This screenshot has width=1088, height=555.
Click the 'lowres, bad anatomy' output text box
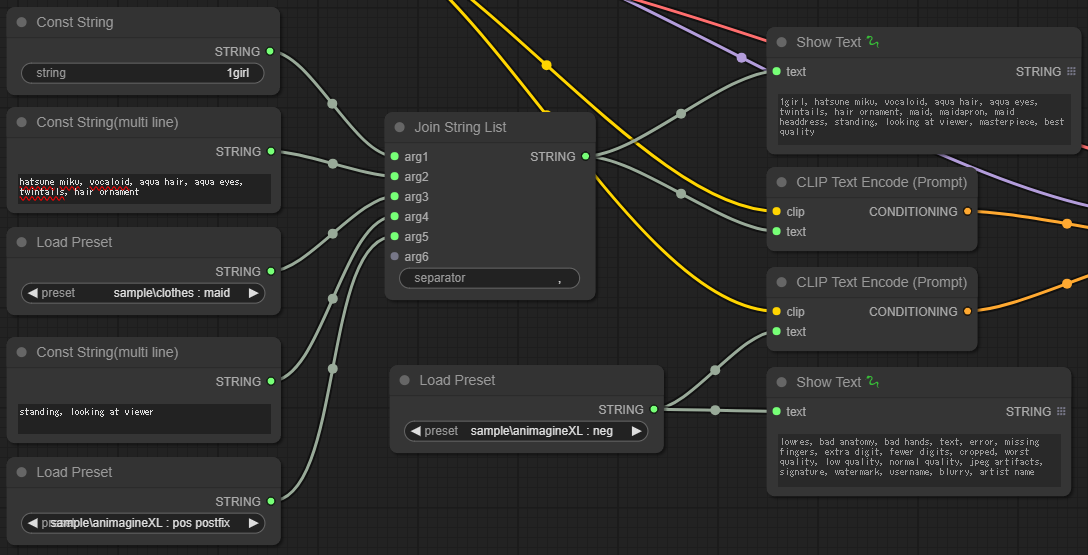(x=919, y=460)
